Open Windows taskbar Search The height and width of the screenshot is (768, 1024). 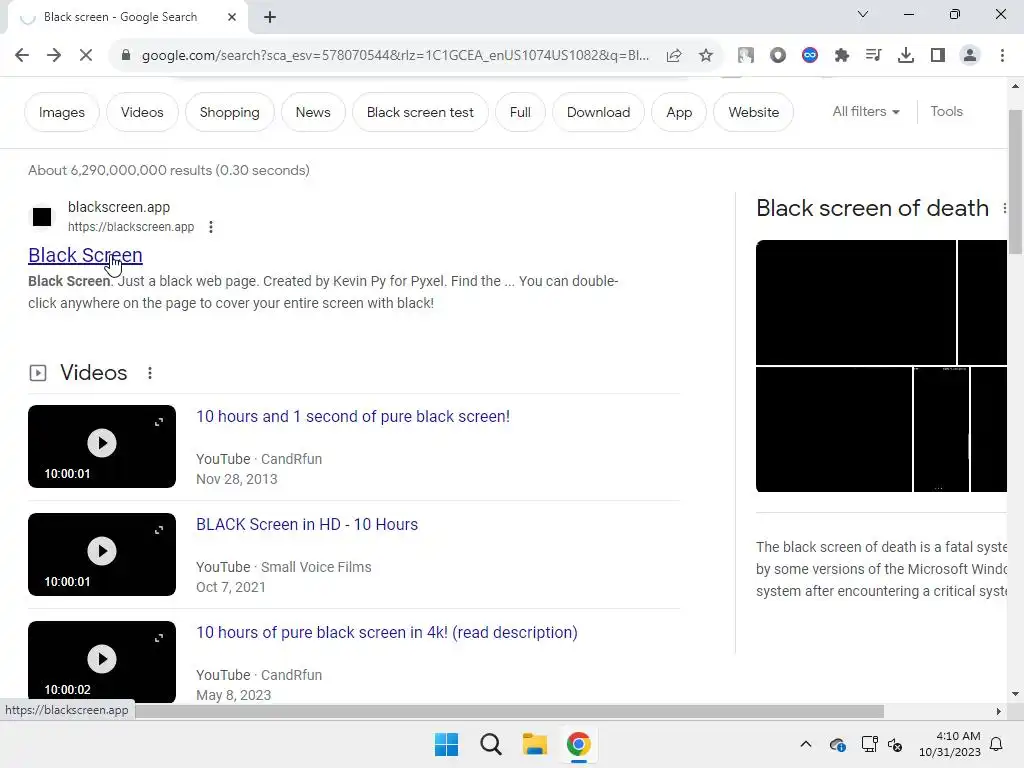point(490,744)
